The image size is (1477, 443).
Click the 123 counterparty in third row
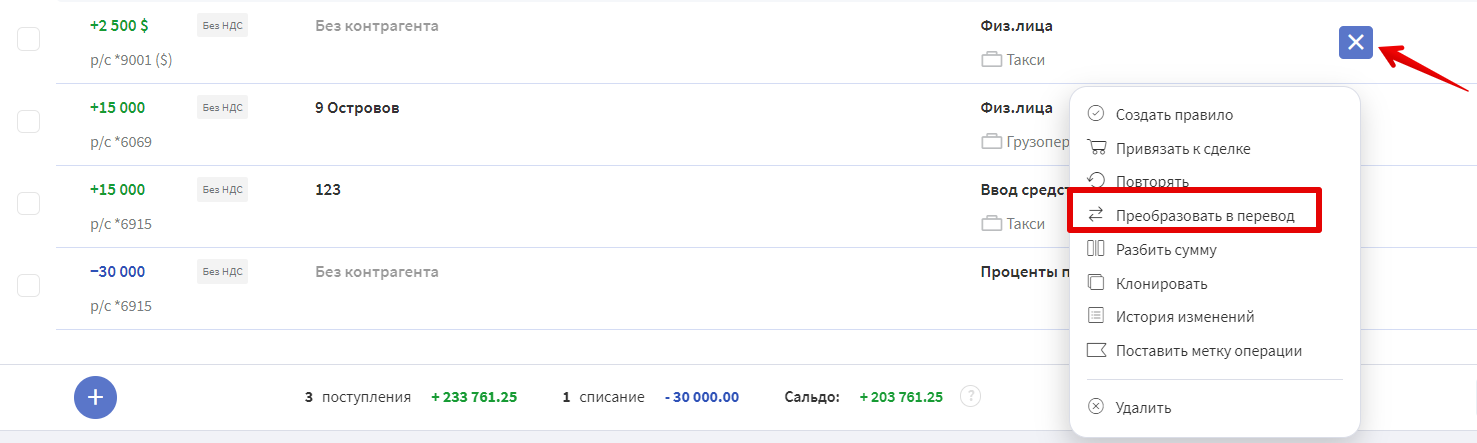pos(327,190)
